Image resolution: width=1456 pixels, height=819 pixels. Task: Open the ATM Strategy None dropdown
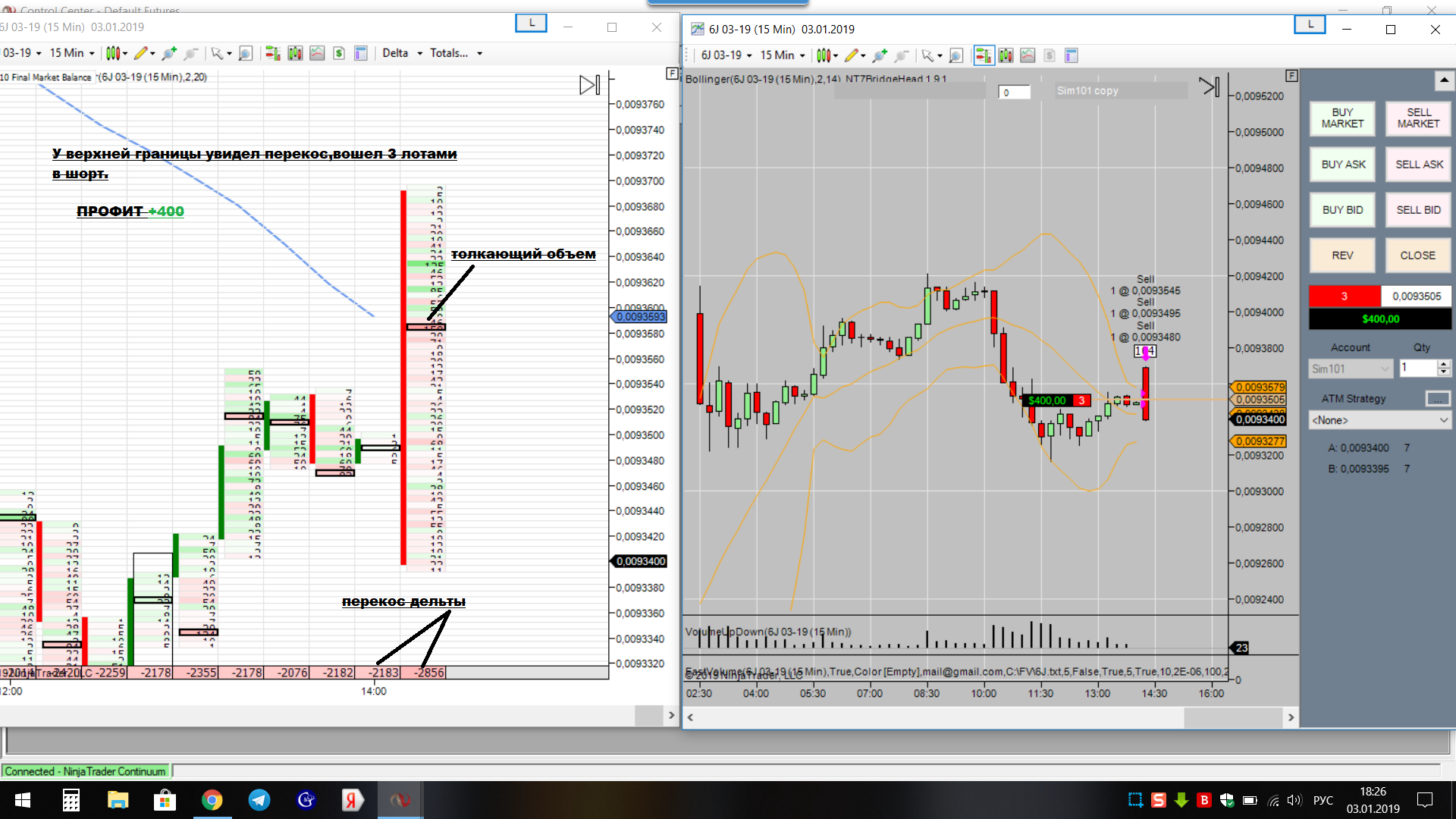(x=1379, y=420)
